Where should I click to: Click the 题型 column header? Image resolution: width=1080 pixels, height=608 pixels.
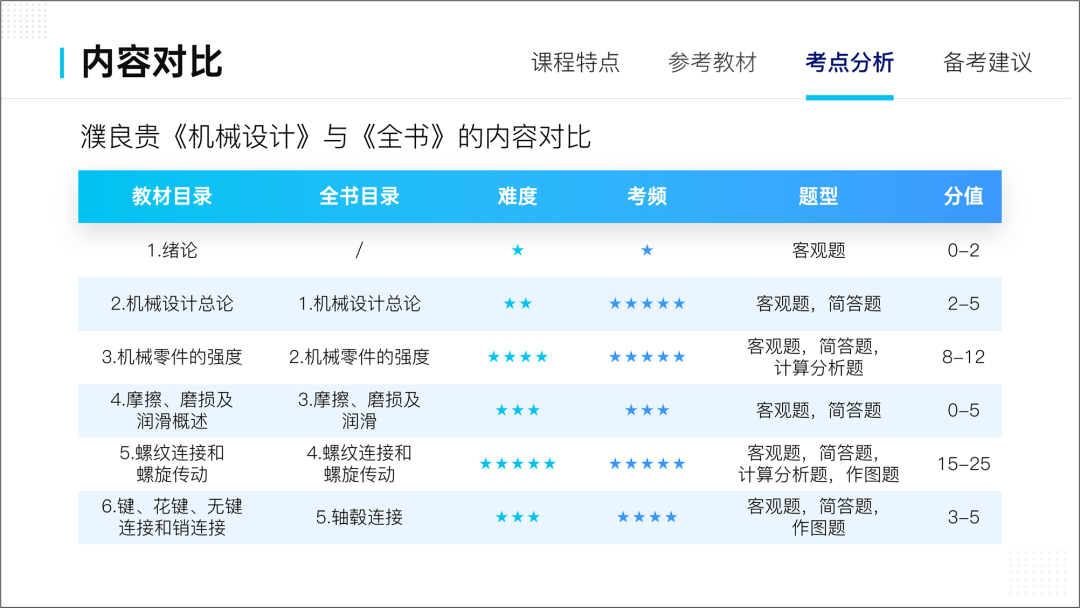[x=818, y=196]
